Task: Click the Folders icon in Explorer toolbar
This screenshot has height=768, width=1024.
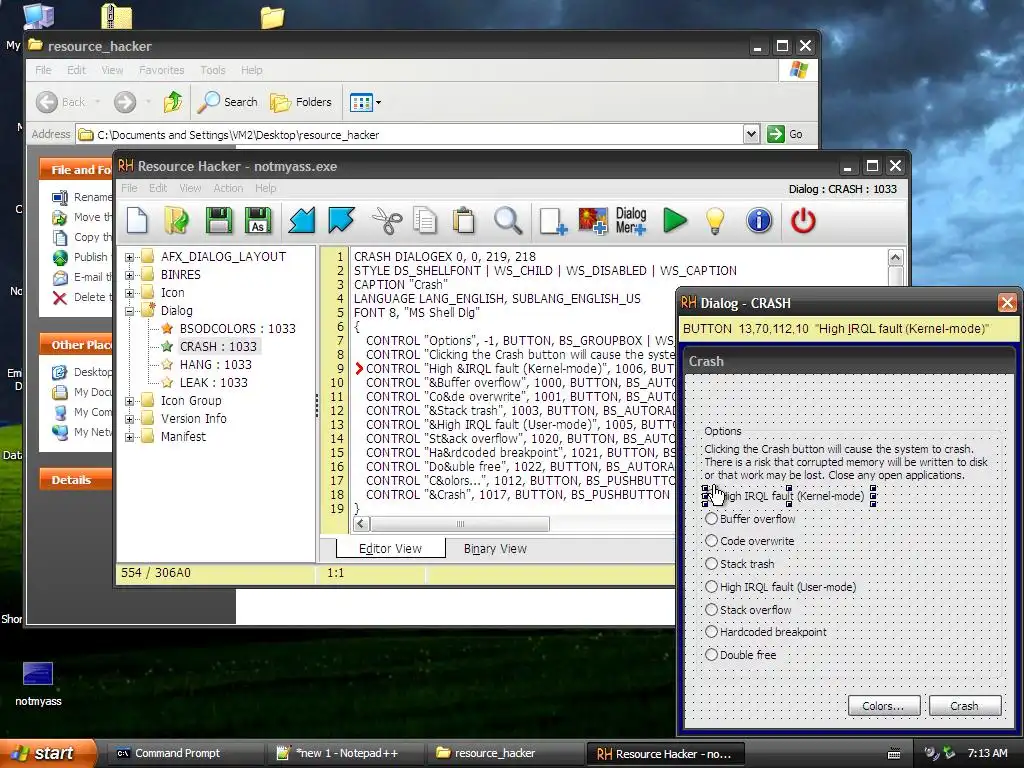Action: tap(280, 103)
